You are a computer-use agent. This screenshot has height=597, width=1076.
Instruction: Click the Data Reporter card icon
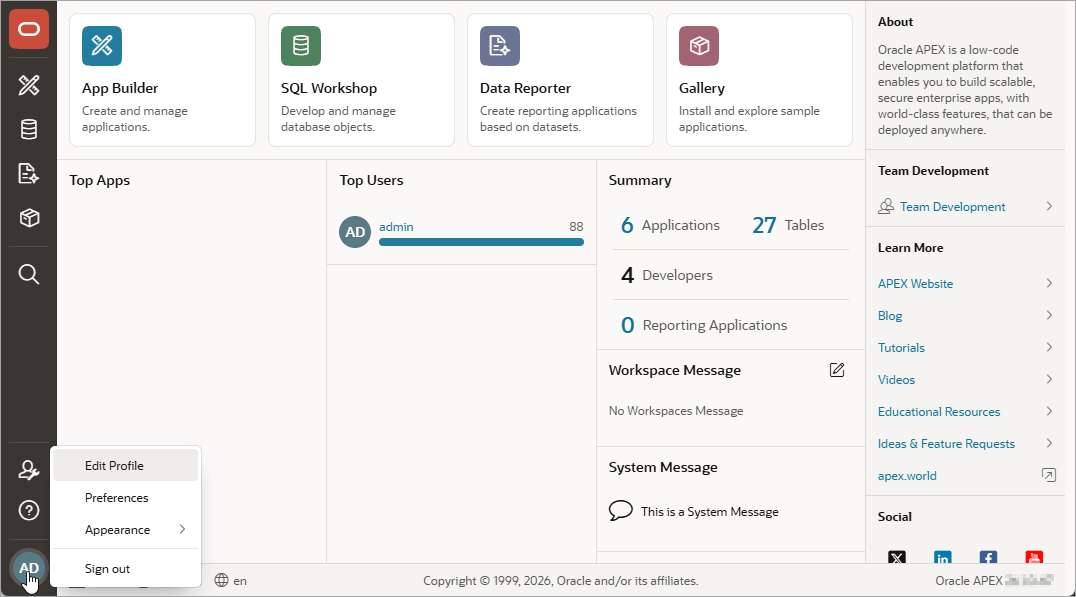pos(500,46)
